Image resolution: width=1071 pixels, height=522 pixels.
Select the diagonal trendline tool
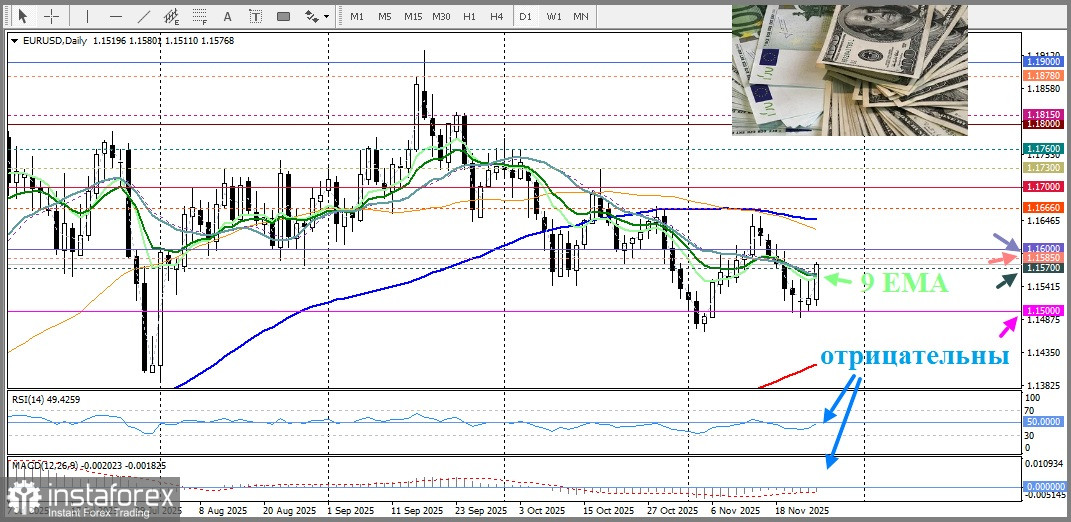144,16
